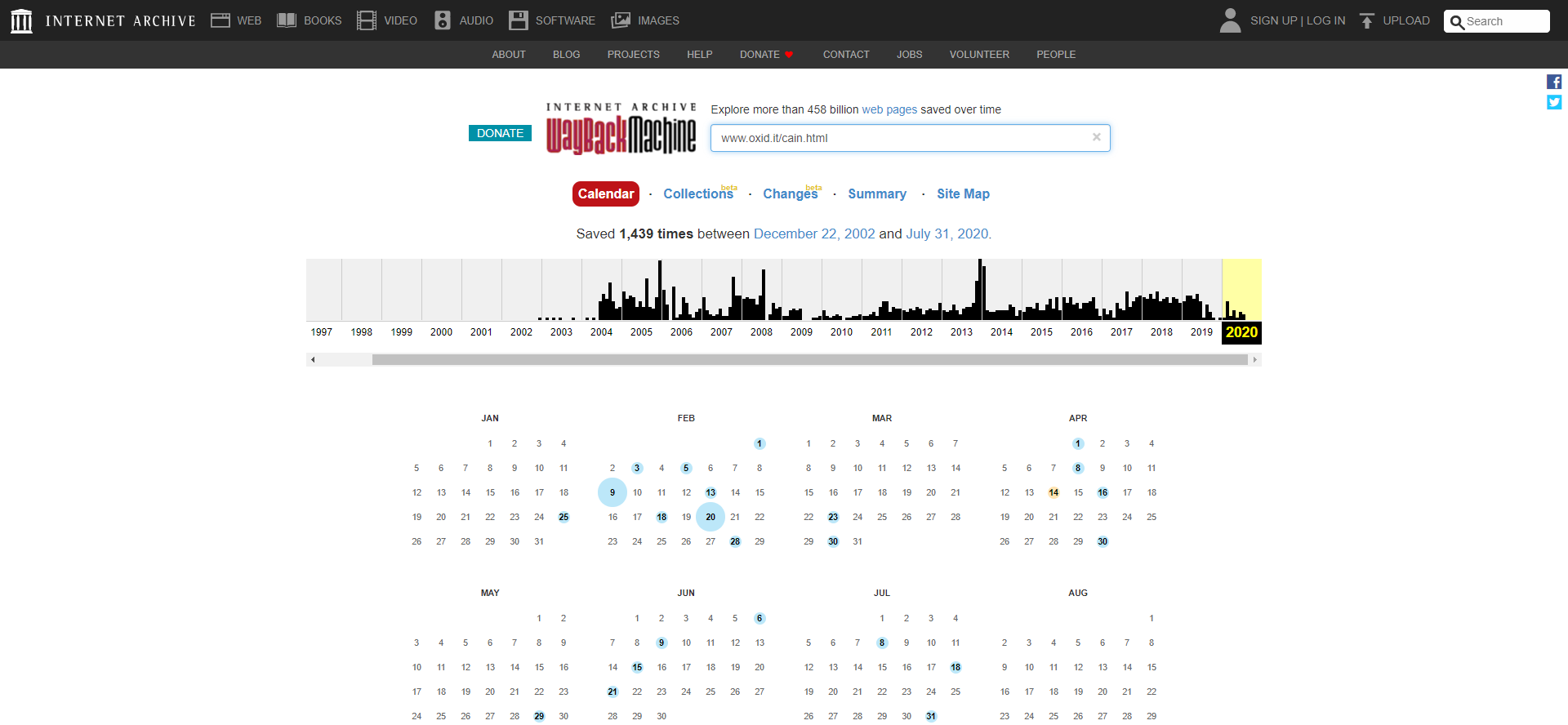Select year 2016 on the timeline
Image resolution: width=1568 pixels, height=725 pixels.
1081,332
